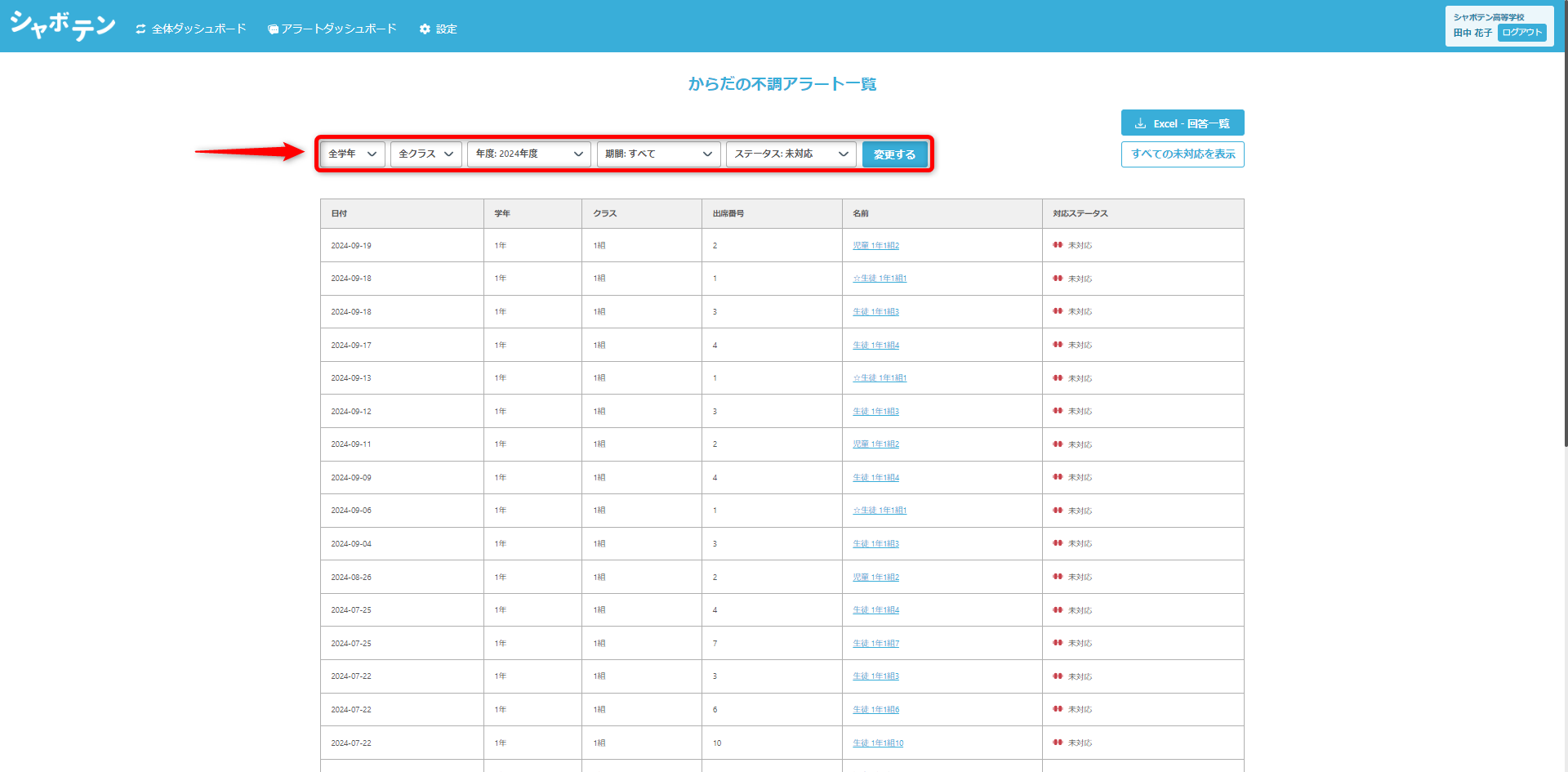The height and width of the screenshot is (772, 1568).
Task: Open the 期間: すべて period dropdown
Action: [659, 154]
